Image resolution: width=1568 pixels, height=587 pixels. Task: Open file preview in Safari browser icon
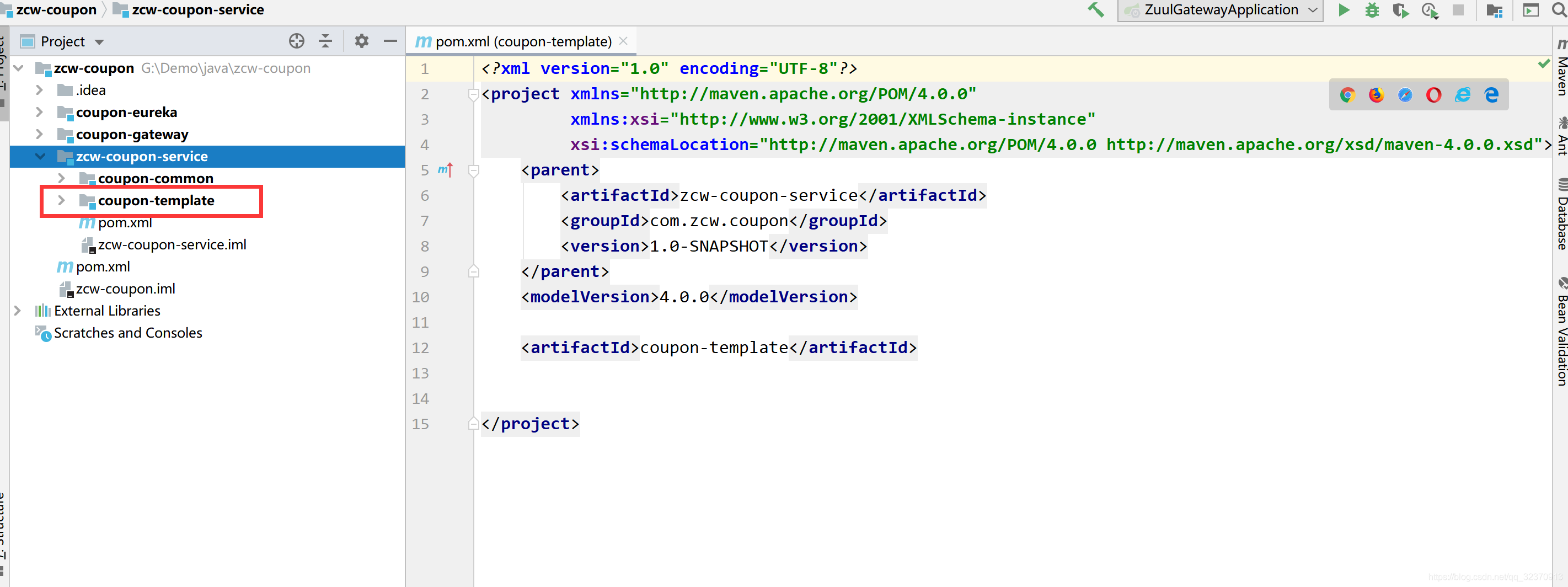[1405, 94]
